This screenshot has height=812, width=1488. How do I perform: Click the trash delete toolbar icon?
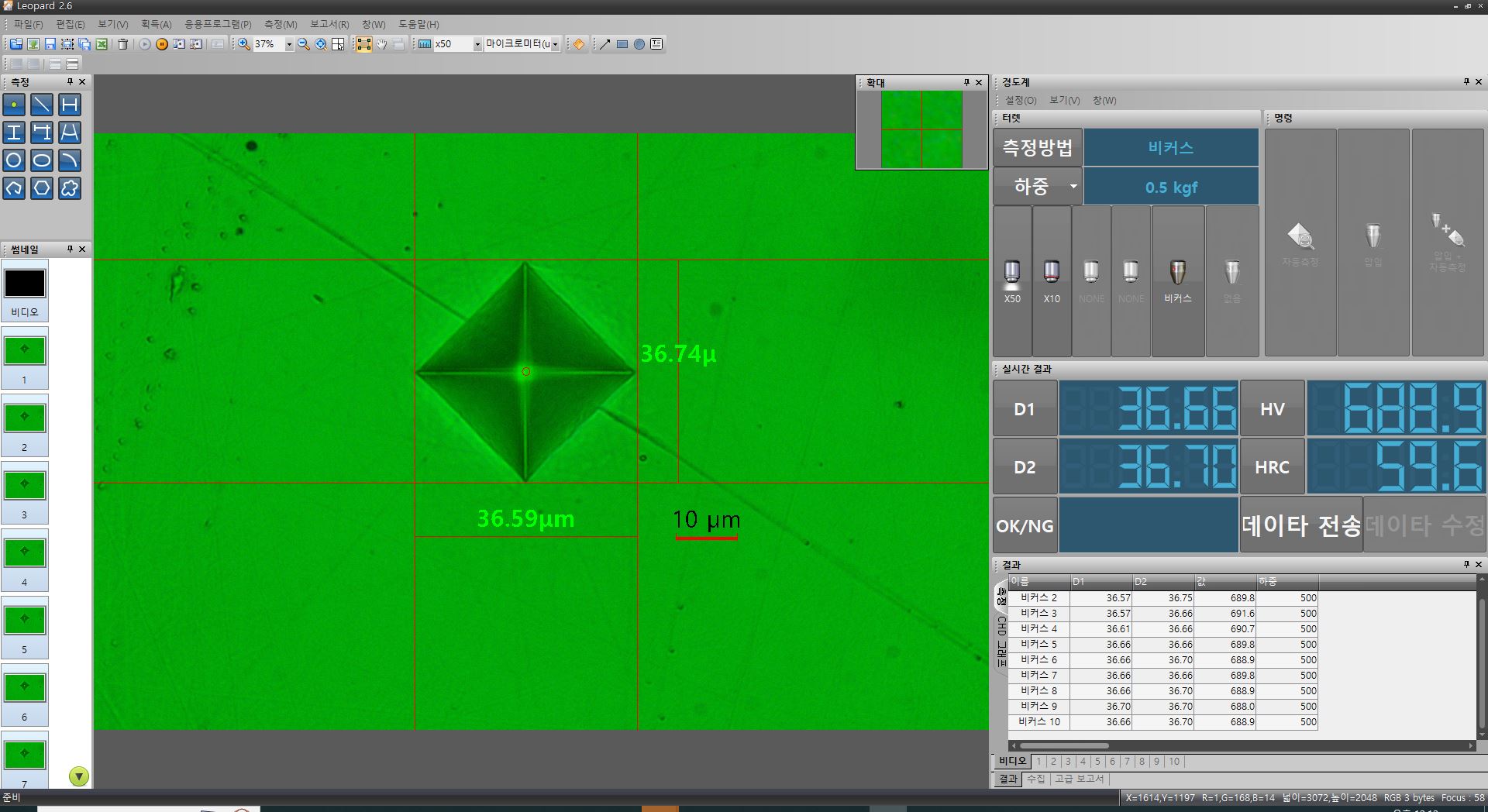point(122,44)
